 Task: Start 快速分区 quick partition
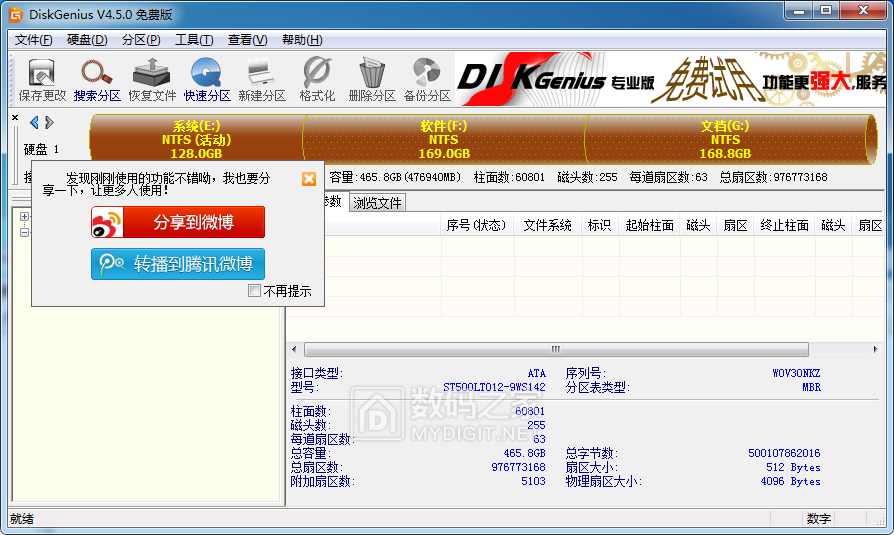pos(206,80)
